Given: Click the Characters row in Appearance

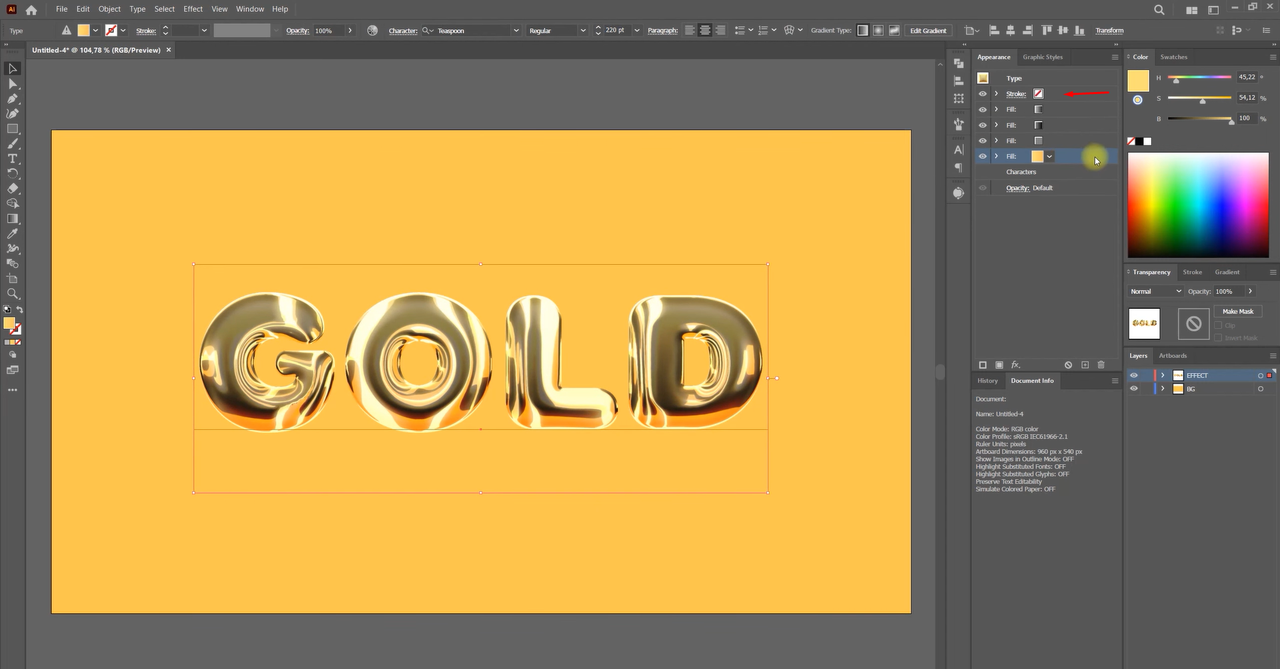Looking at the screenshot, I should [x=1047, y=172].
